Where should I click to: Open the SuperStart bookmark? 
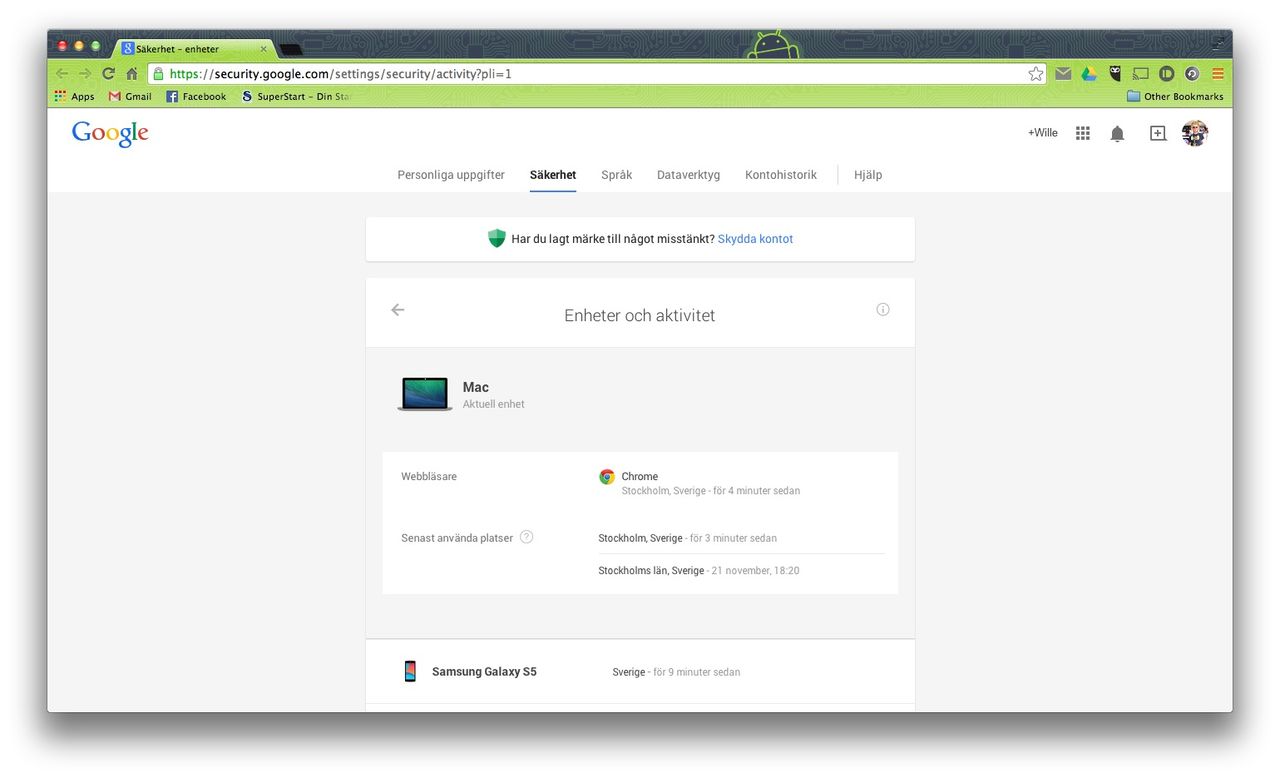pyautogui.click(x=295, y=97)
